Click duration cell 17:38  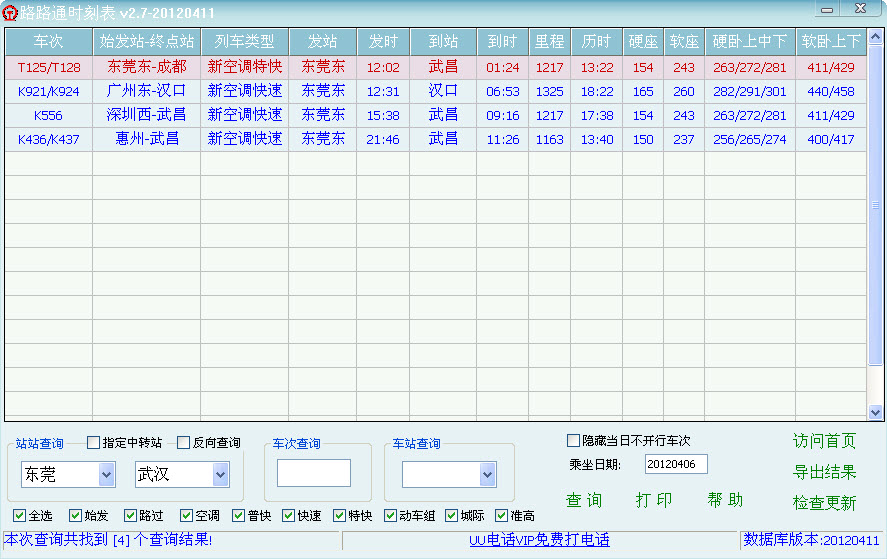[x=597, y=115]
